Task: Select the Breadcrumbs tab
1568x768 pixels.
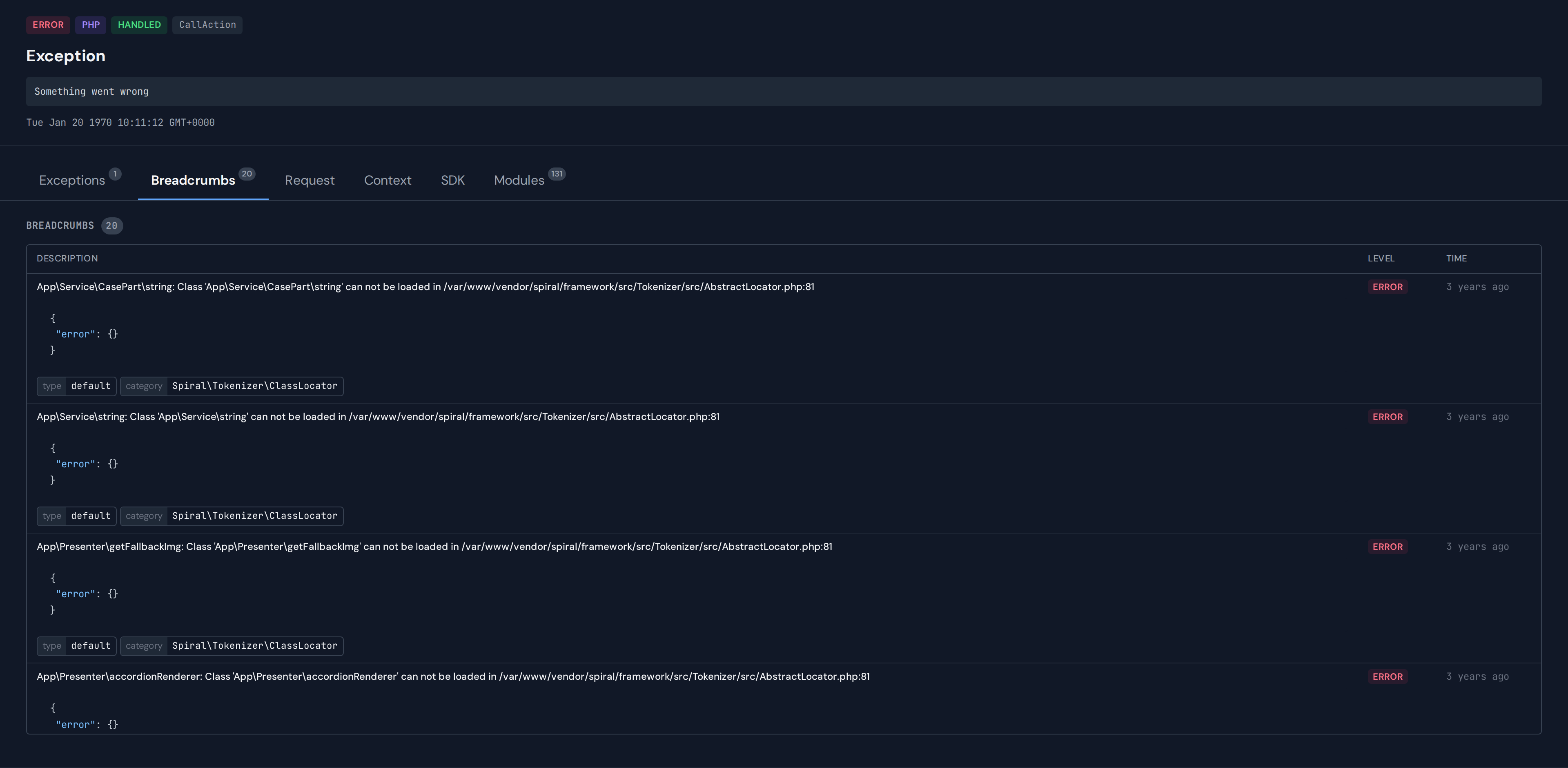Action: 193,180
